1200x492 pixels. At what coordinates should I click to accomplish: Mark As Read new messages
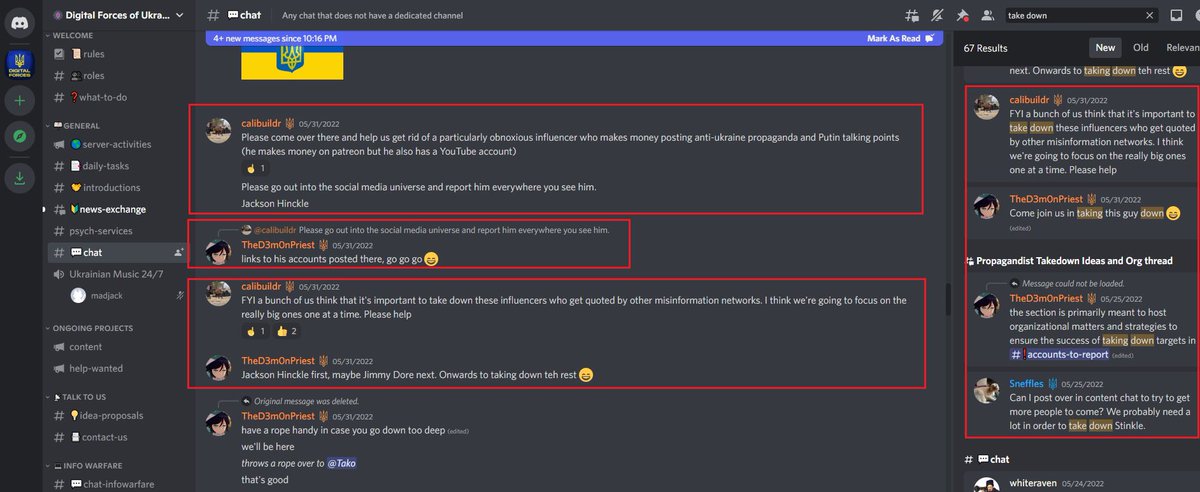click(x=900, y=38)
